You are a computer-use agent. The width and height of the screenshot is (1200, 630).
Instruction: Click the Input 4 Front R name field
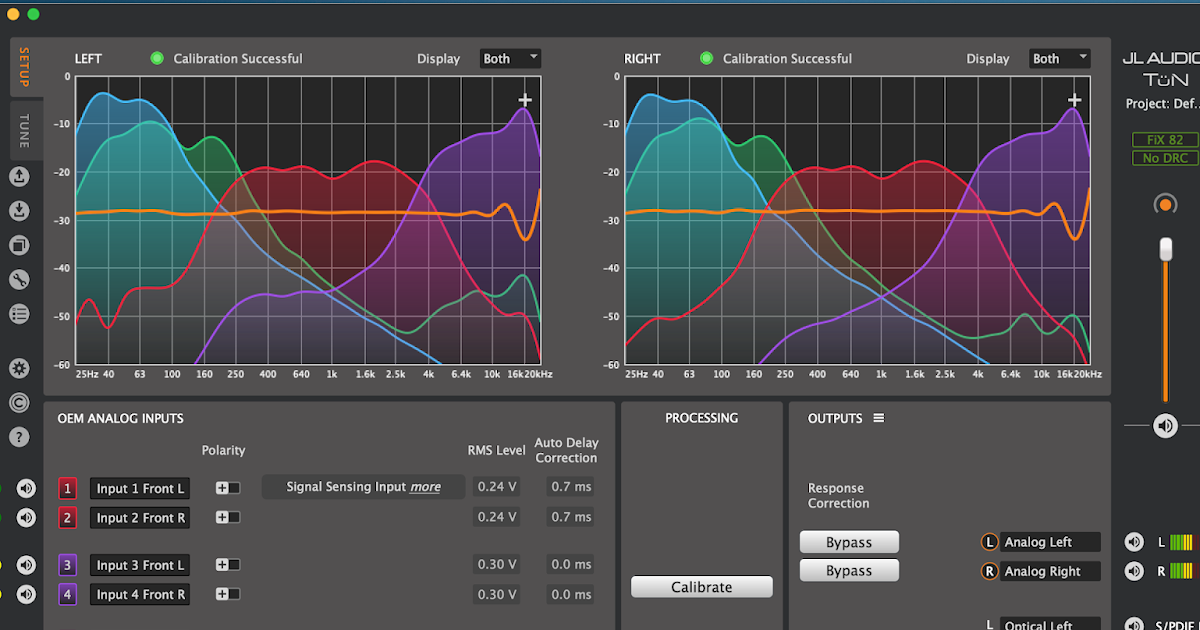click(x=140, y=595)
